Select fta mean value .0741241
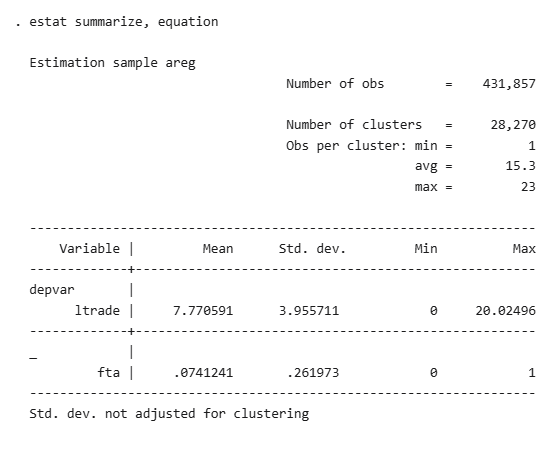This screenshot has height=449, width=558. [203, 373]
